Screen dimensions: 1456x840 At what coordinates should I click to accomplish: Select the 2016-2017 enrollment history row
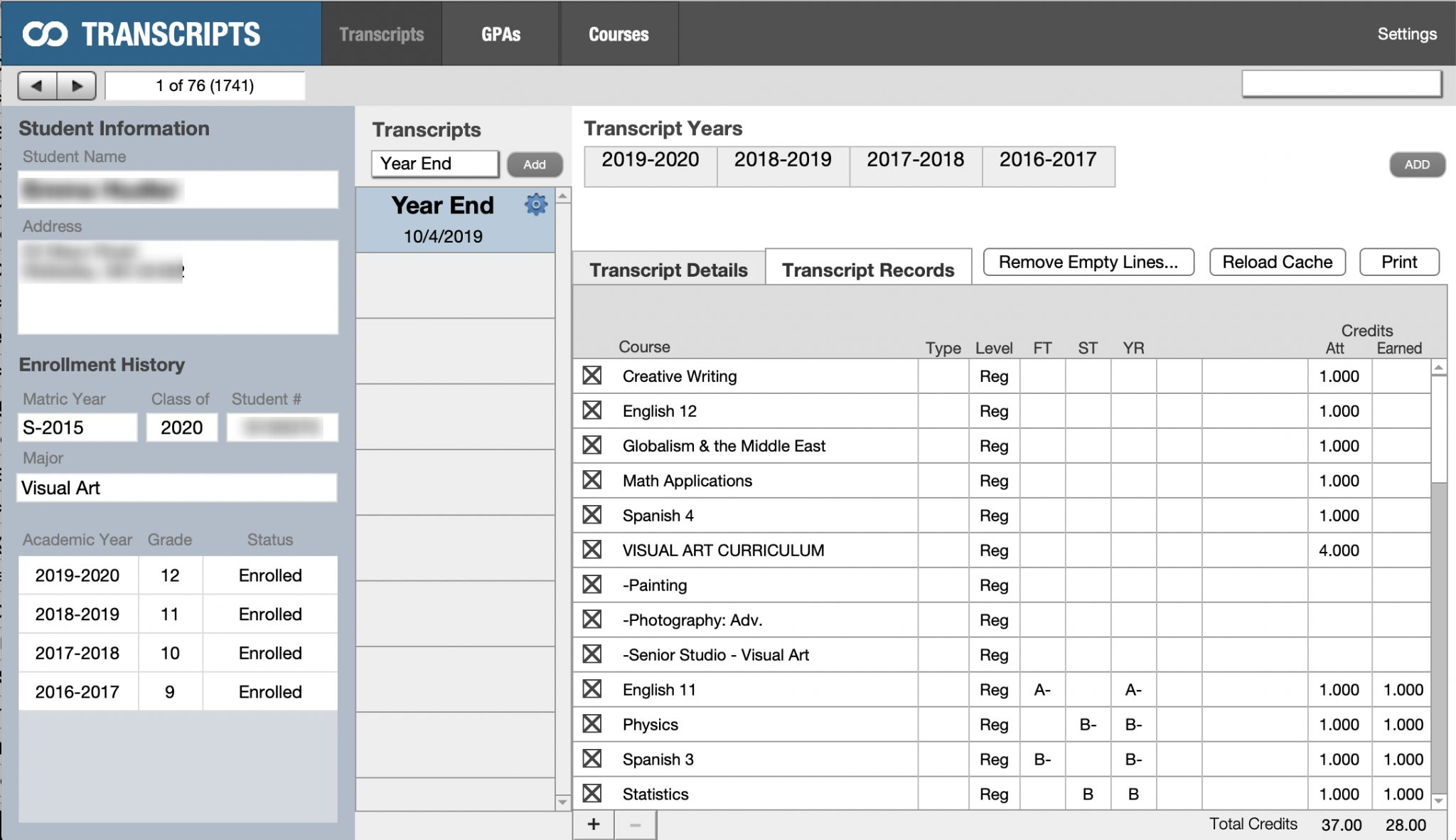(178, 691)
